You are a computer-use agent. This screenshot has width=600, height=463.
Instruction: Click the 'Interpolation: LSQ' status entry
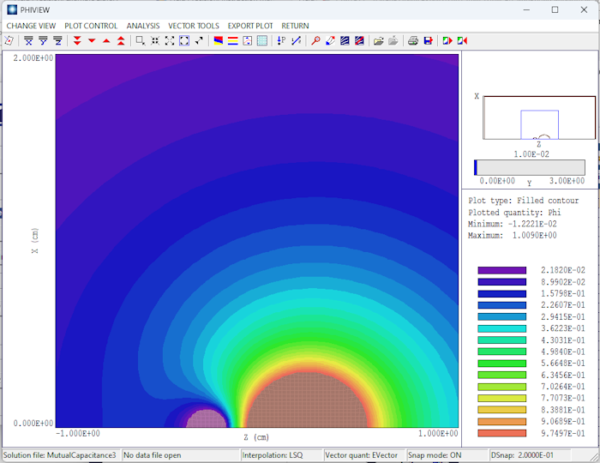(272, 455)
